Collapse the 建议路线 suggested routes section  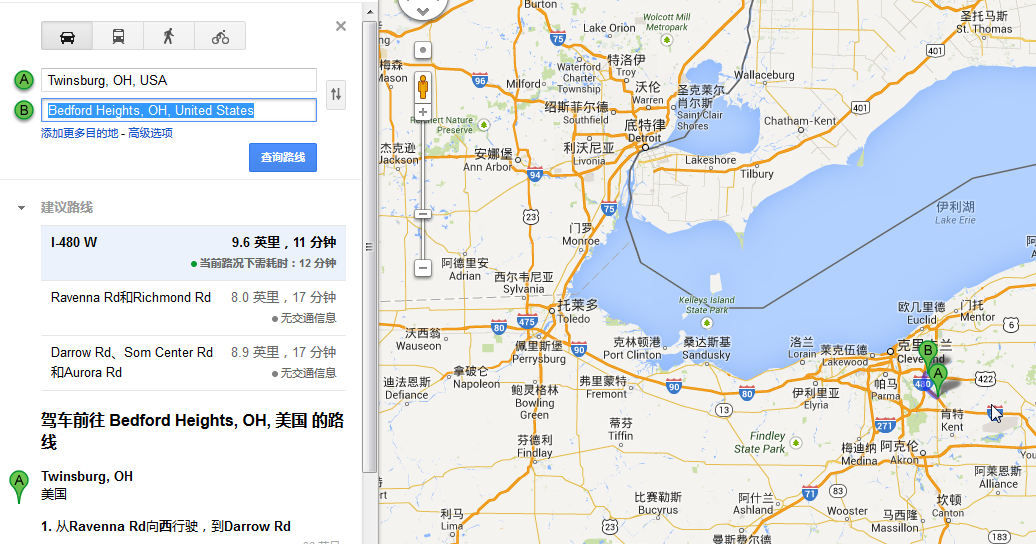point(22,208)
